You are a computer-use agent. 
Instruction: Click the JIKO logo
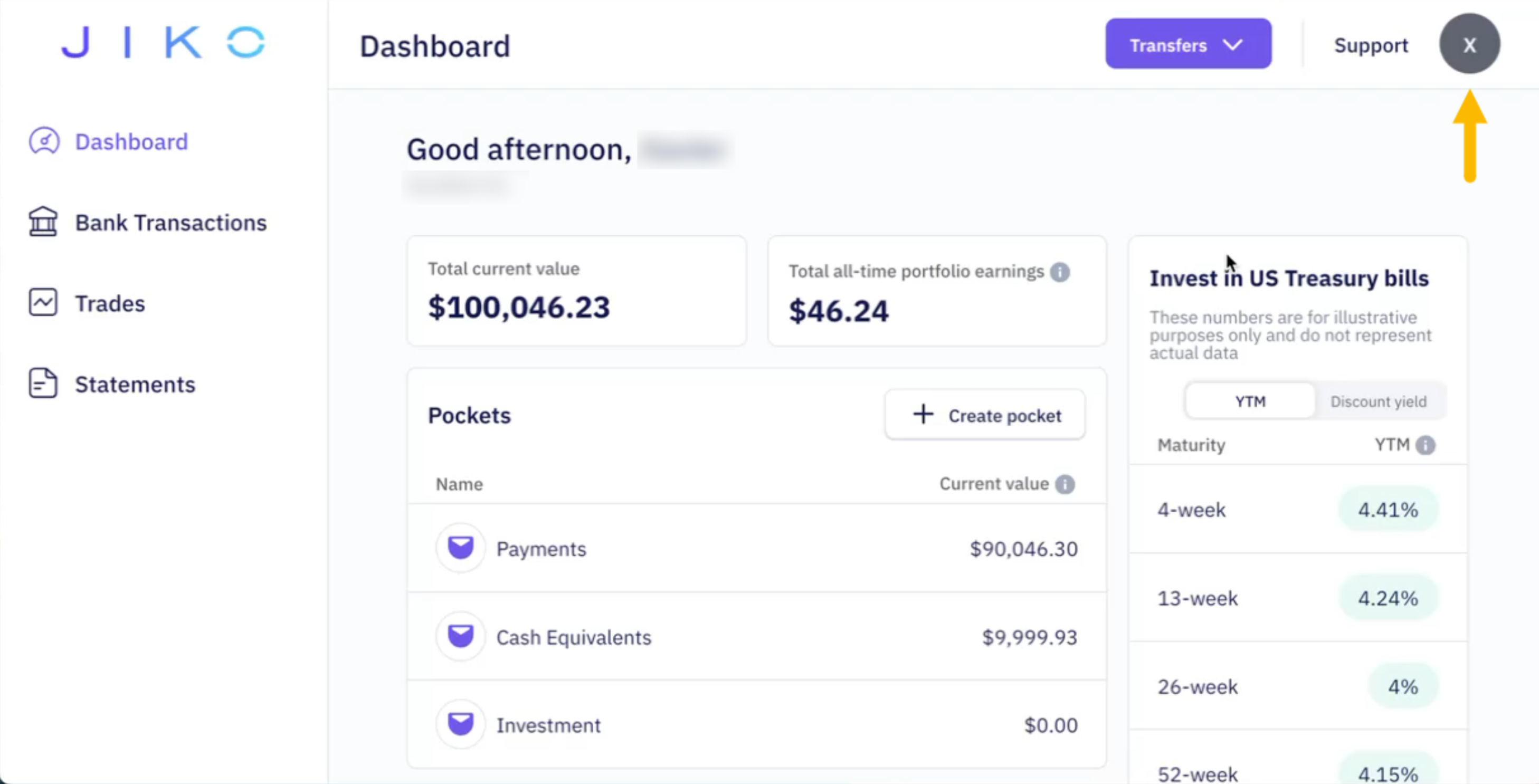coord(163,42)
